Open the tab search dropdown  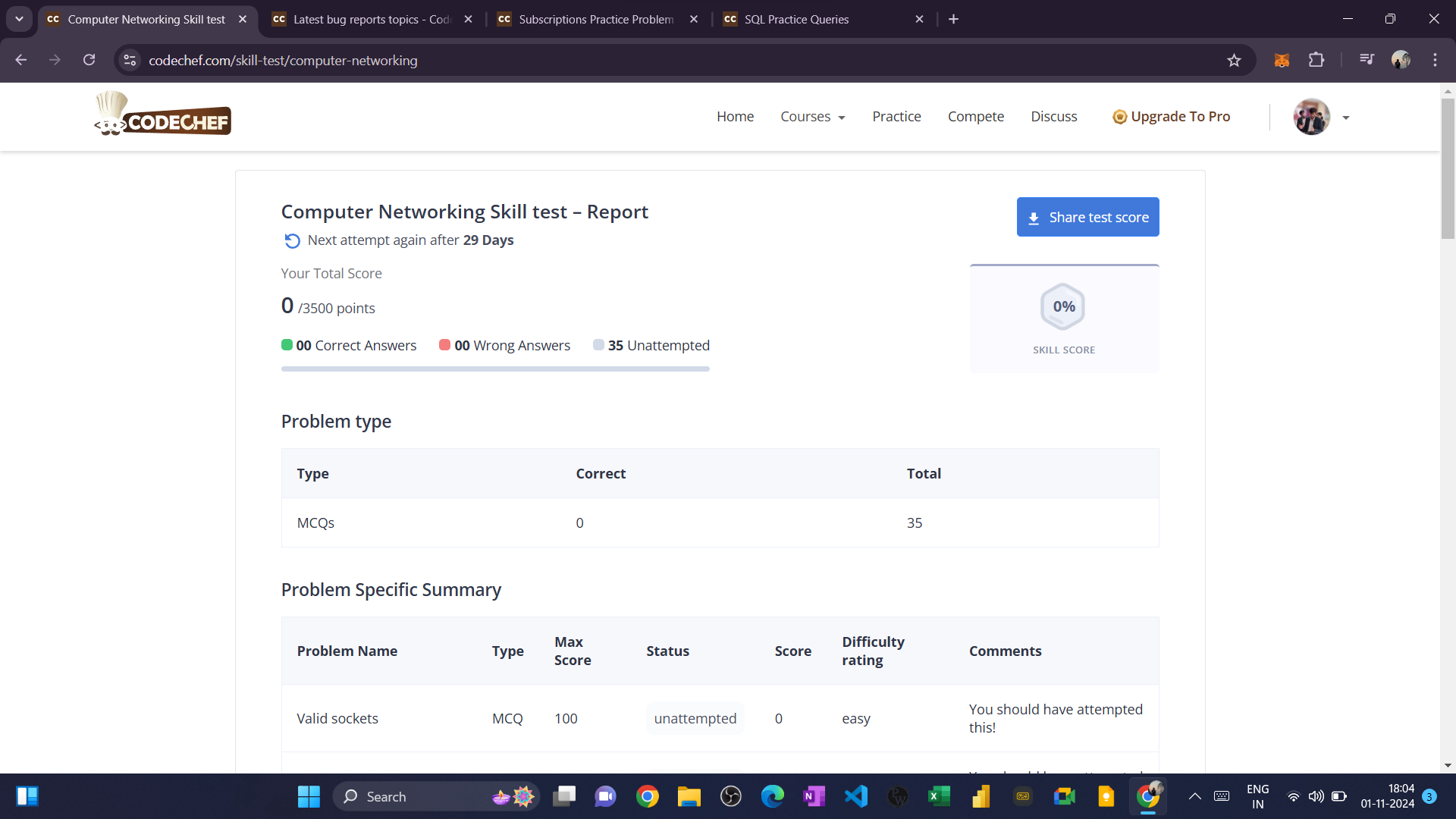(19, 19)
